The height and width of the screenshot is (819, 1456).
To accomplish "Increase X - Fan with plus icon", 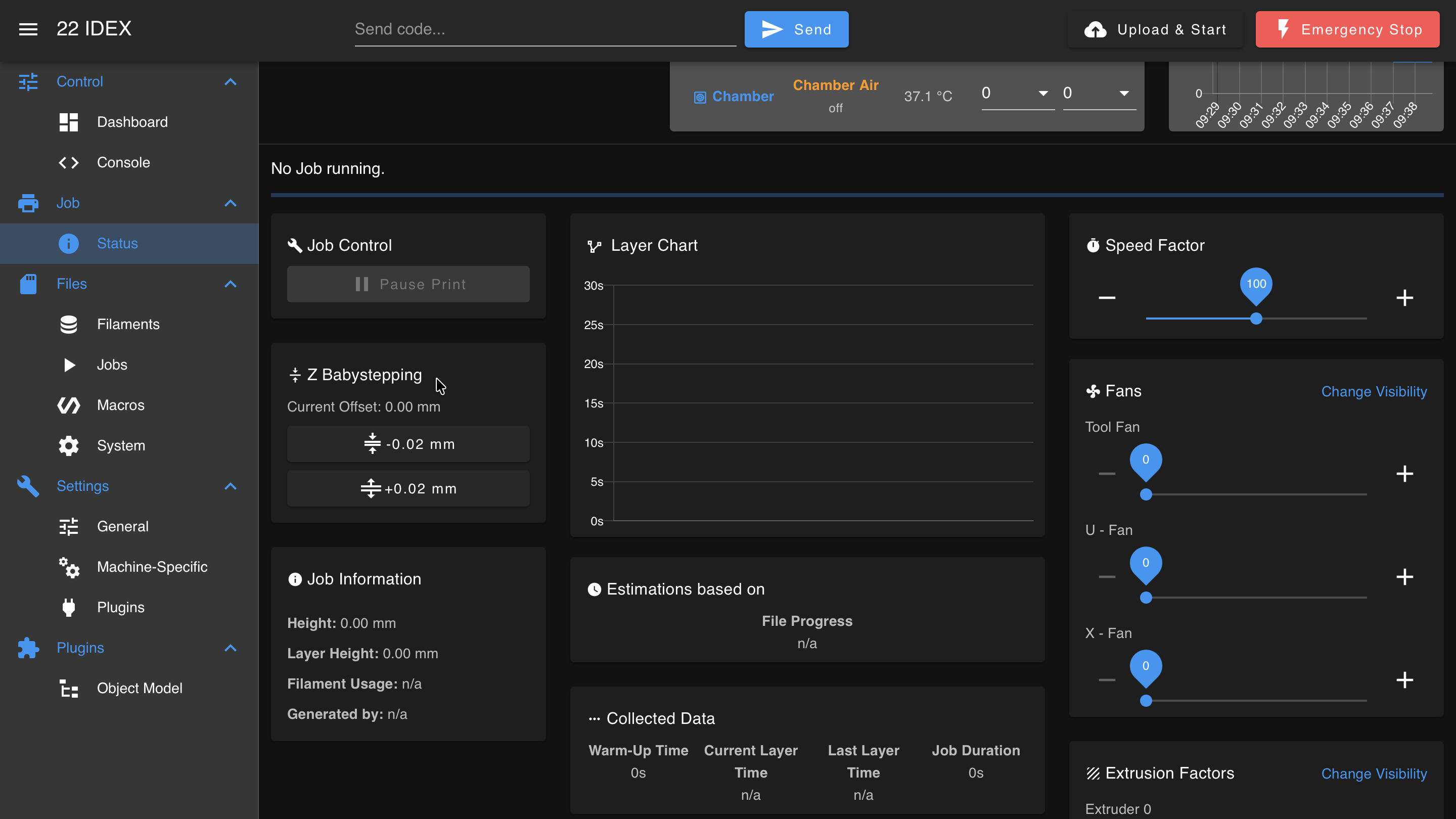I will [1404, 679].
